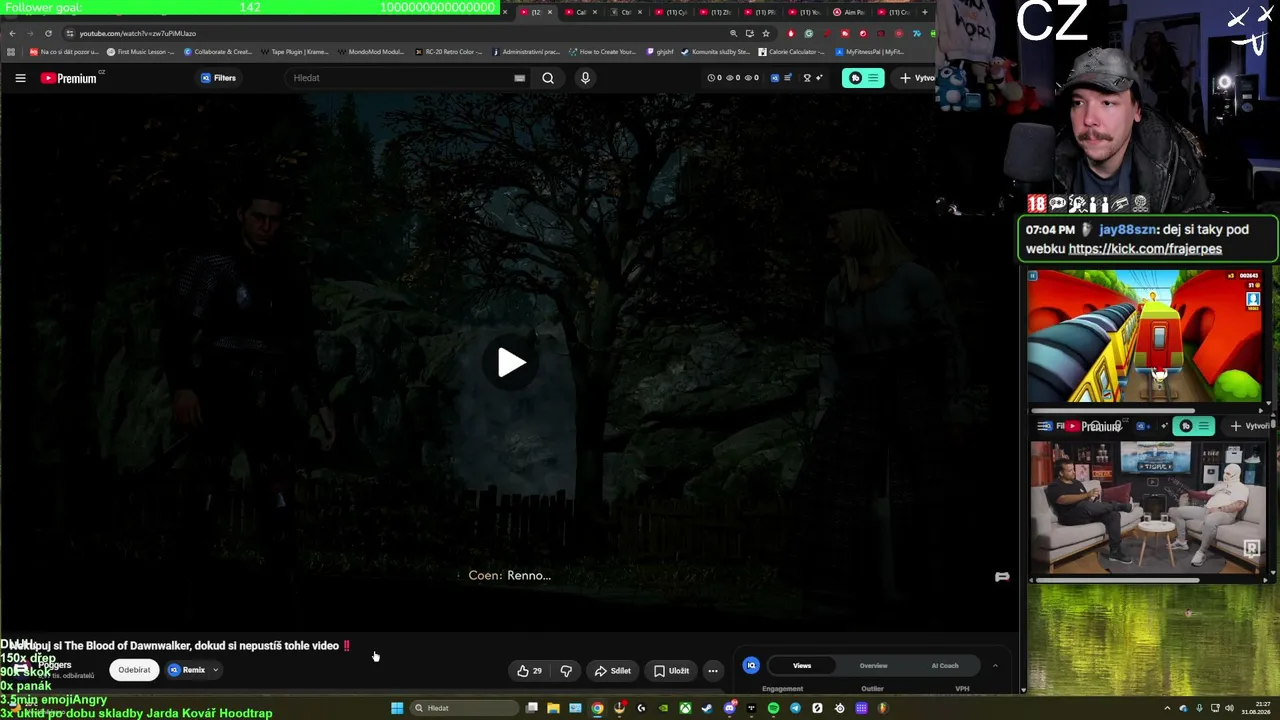Open the "MyFitnessPal" bookmark
The image size is (1280, 720).
point(870,52)
